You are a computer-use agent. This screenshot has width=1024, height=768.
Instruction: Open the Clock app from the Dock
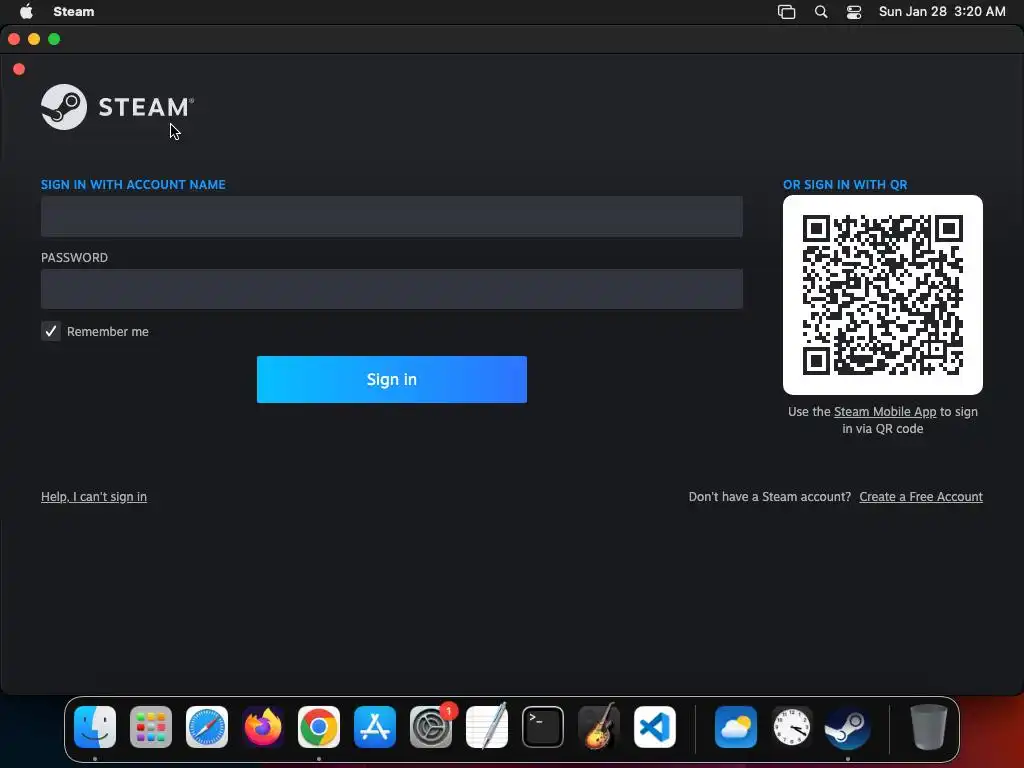(x=792, y=727)
